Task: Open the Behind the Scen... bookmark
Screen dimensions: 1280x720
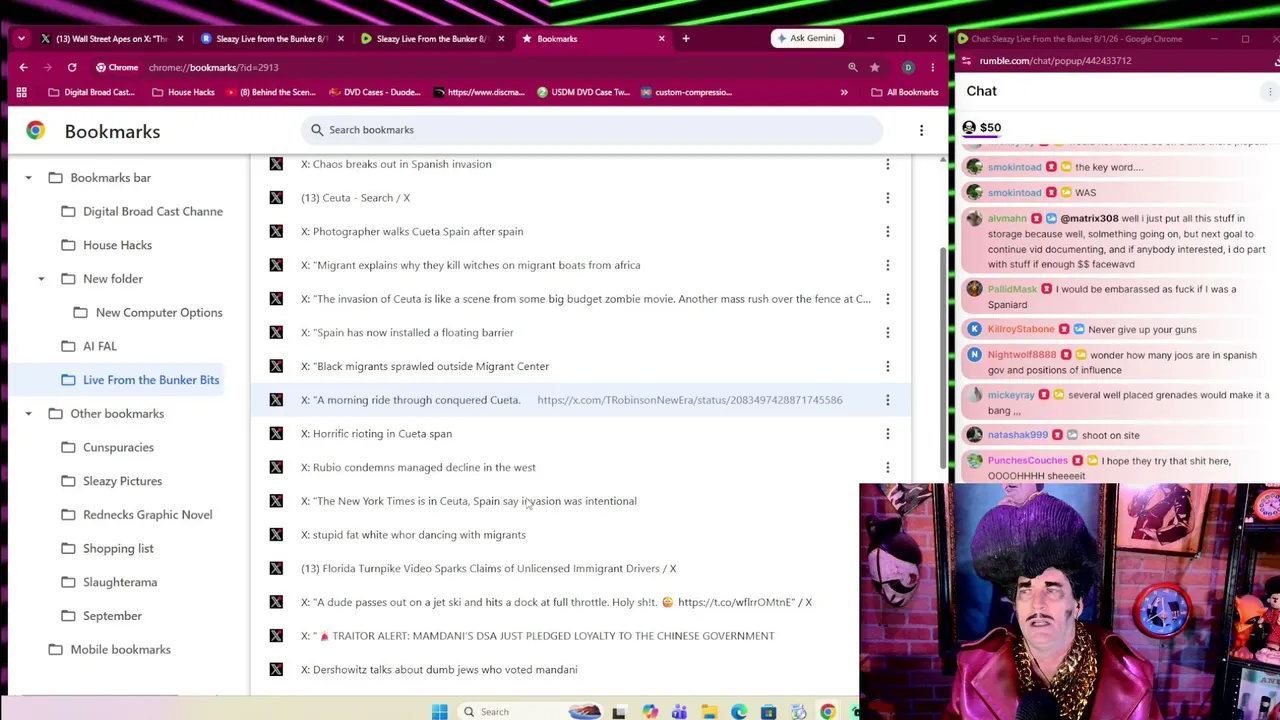Action: pos(271,92)
